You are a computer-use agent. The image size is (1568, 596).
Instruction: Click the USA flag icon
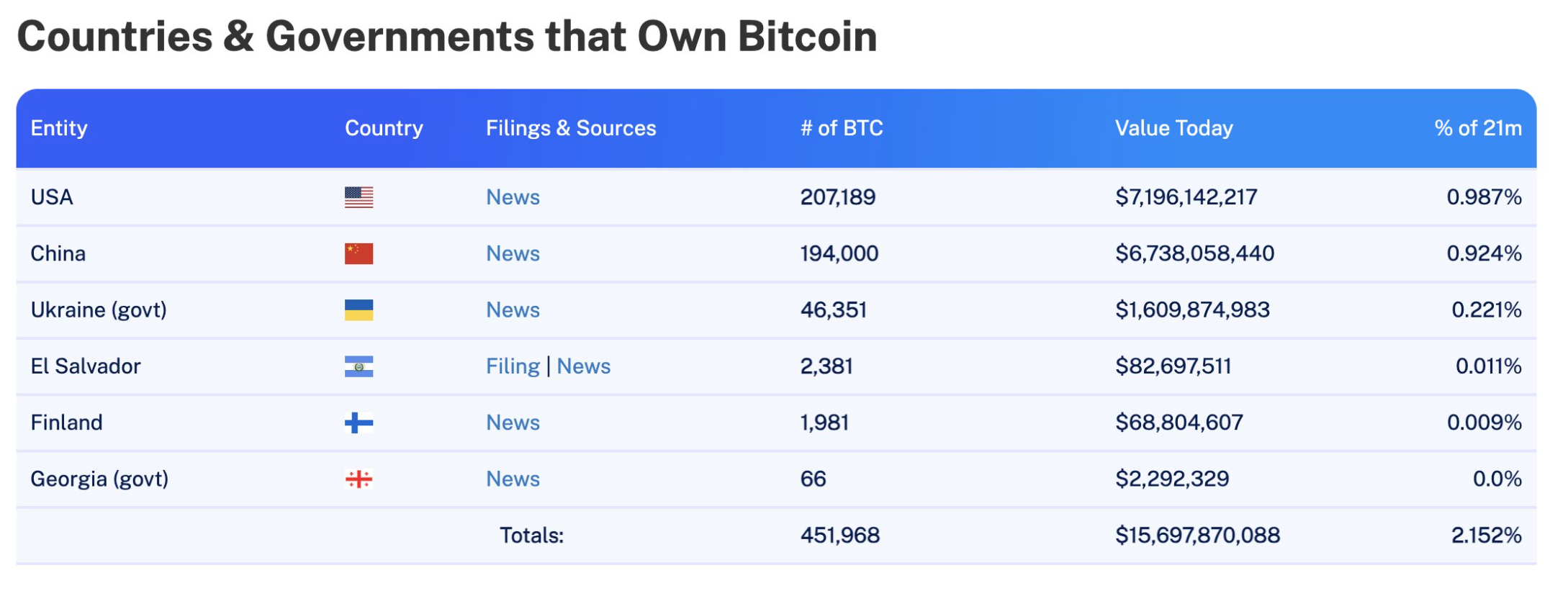359,197
